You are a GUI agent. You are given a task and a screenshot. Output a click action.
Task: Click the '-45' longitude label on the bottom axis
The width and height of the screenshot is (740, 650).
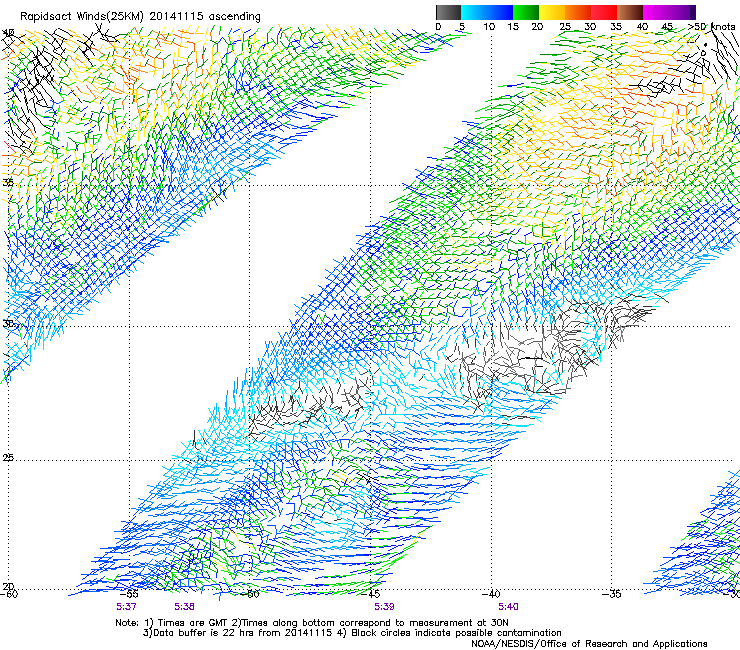click(x=371, y=594)
